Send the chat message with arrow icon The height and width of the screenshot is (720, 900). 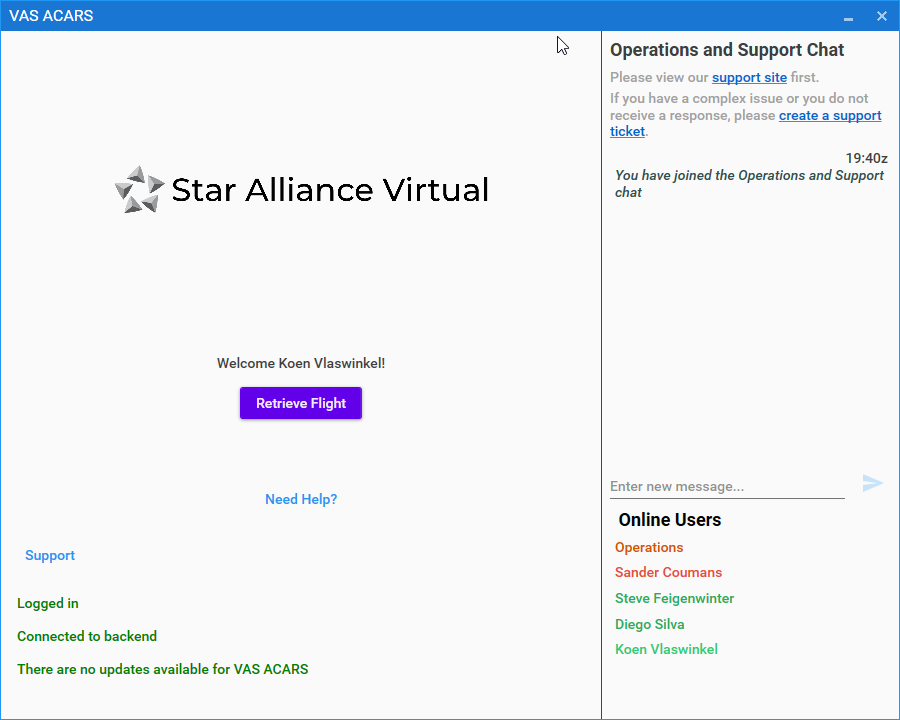tap(872, 483)
